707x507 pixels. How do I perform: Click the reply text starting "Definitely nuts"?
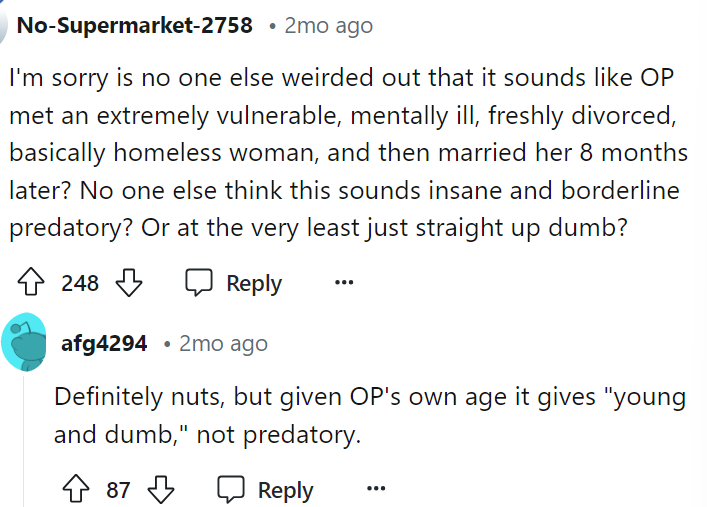pyautogui.click(x=370, y=416)
